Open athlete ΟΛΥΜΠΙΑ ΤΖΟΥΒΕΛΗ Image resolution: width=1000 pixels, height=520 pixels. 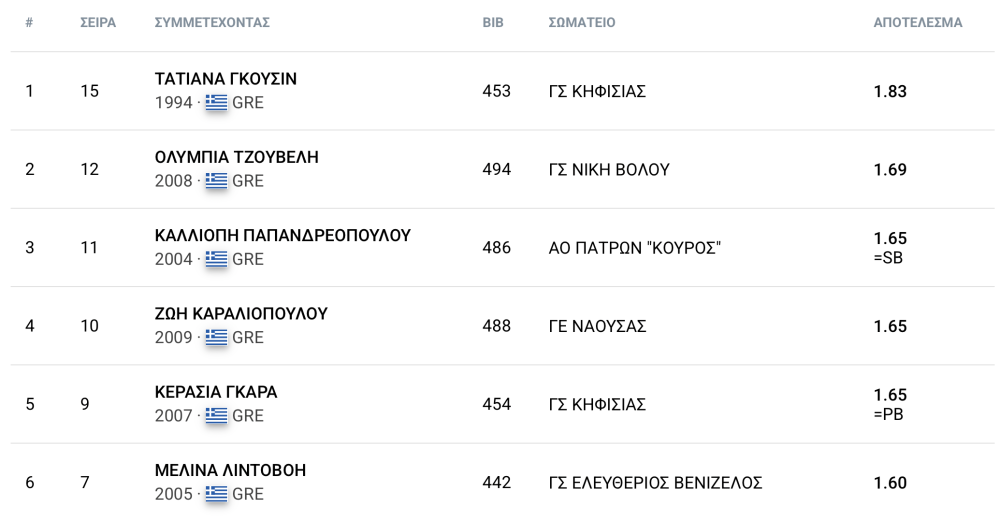pyautogui.click(x=237, y=157)
